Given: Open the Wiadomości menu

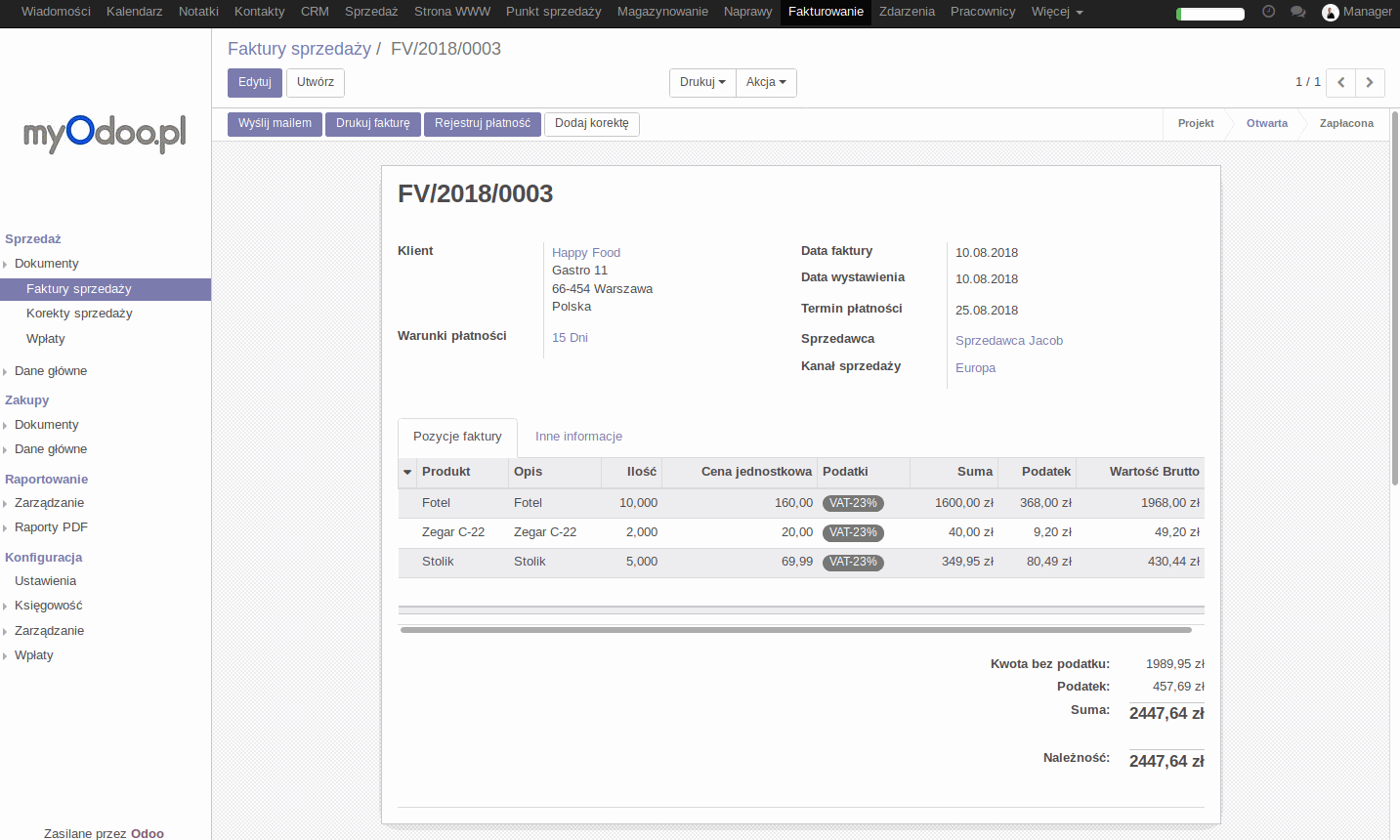Looking at the screenshot, I should (x=56, y=12).
